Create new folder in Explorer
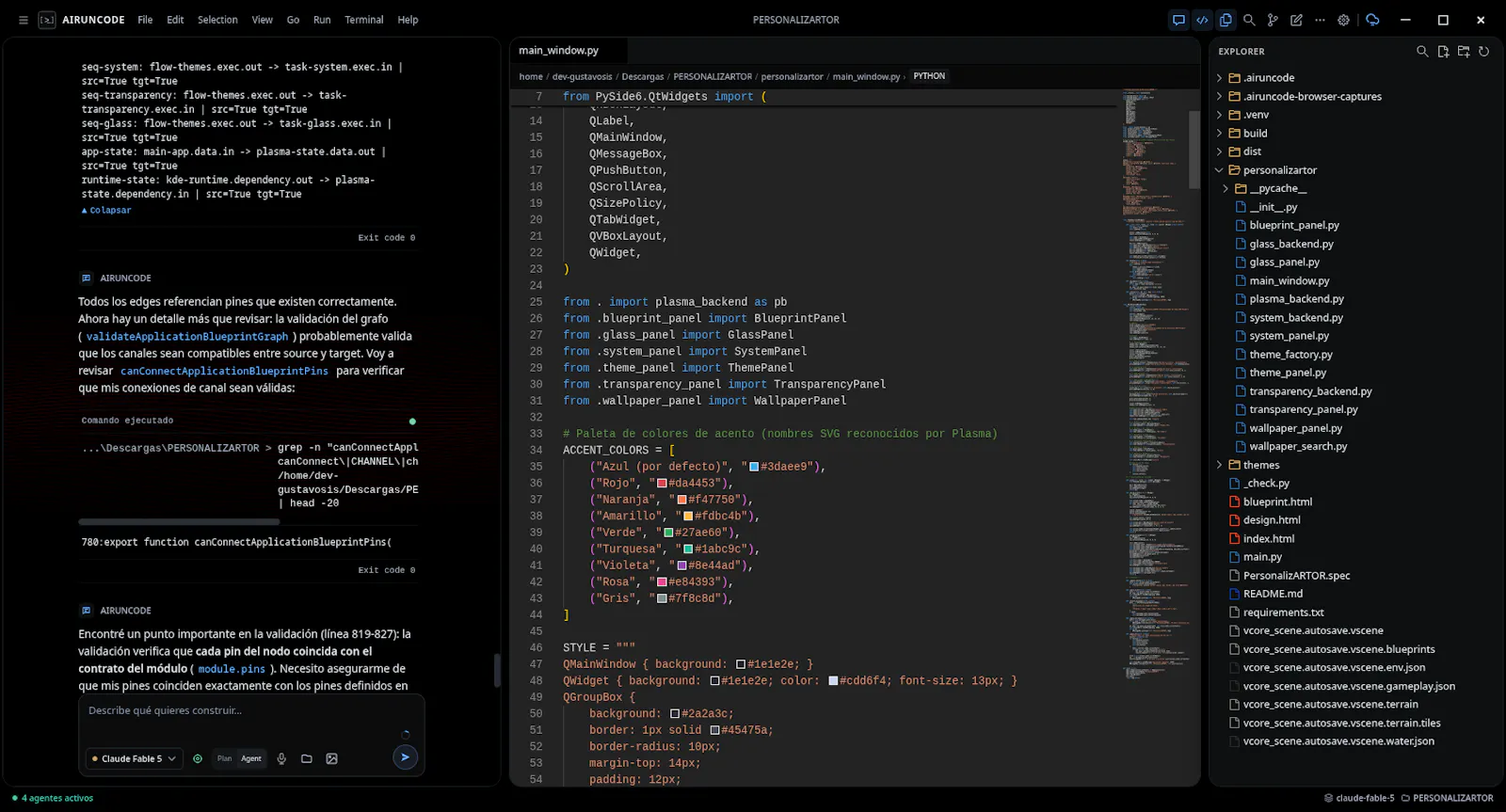1506x812 pixels. coord(1464,52)
